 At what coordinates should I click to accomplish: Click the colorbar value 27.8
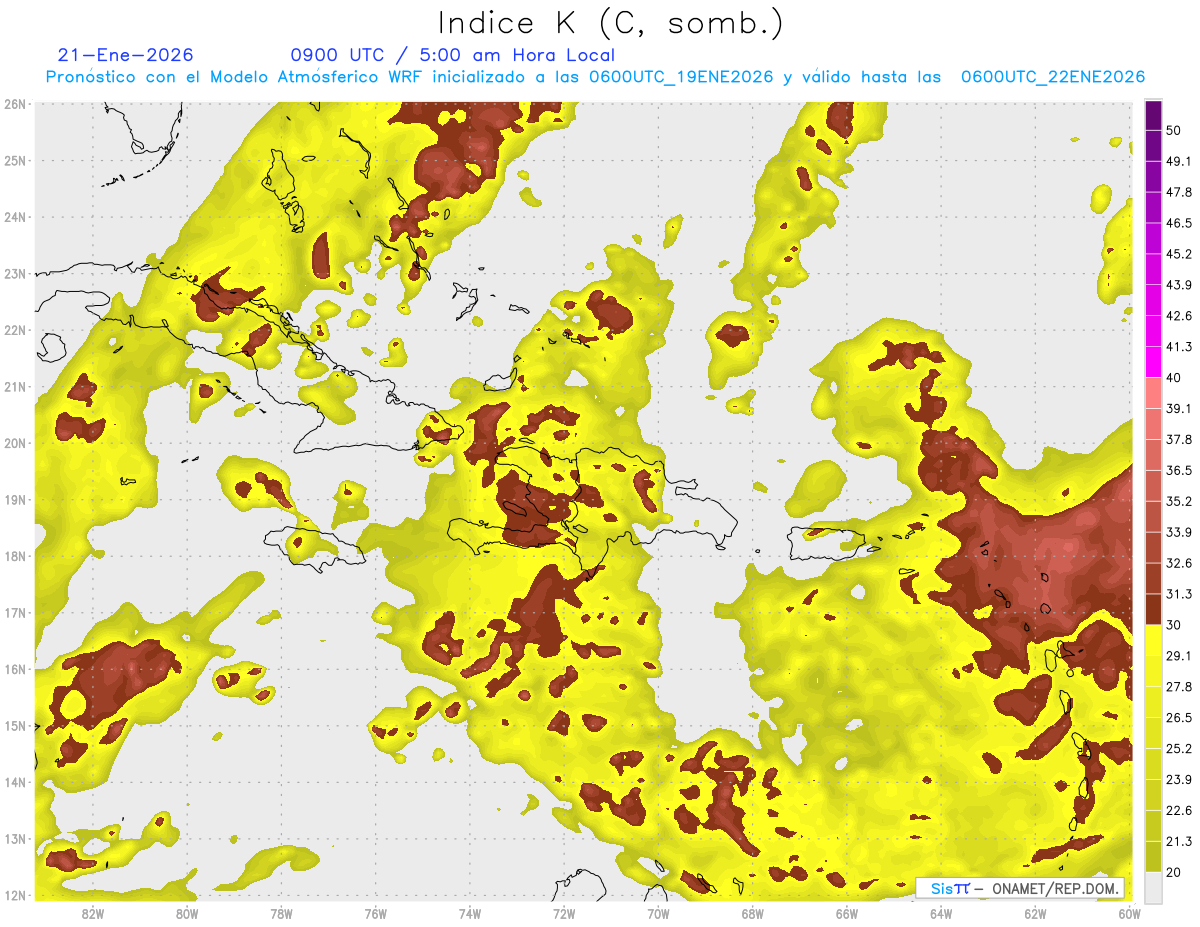point(1178,686)
